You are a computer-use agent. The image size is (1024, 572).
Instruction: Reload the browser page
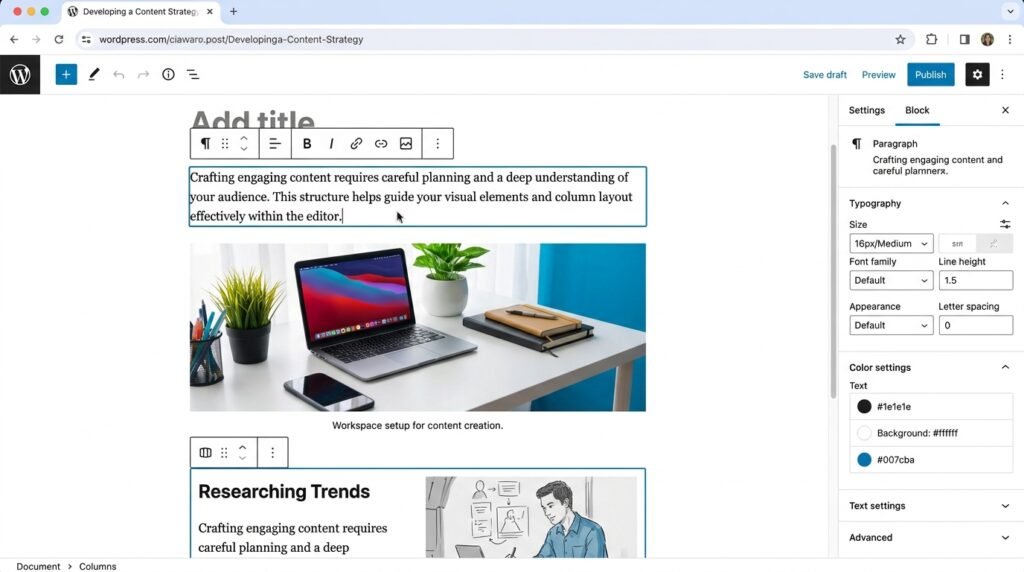(59, 39)
